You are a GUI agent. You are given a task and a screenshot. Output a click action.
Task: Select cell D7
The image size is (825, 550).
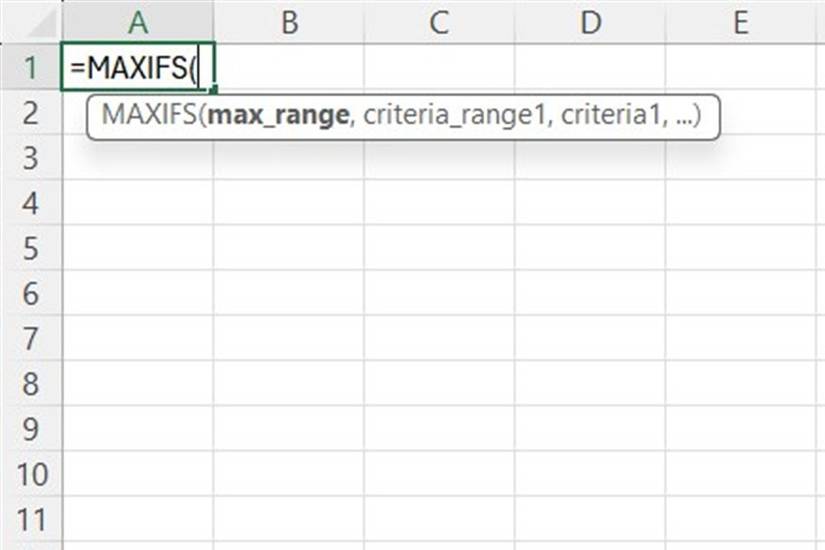tap(590, 338)
